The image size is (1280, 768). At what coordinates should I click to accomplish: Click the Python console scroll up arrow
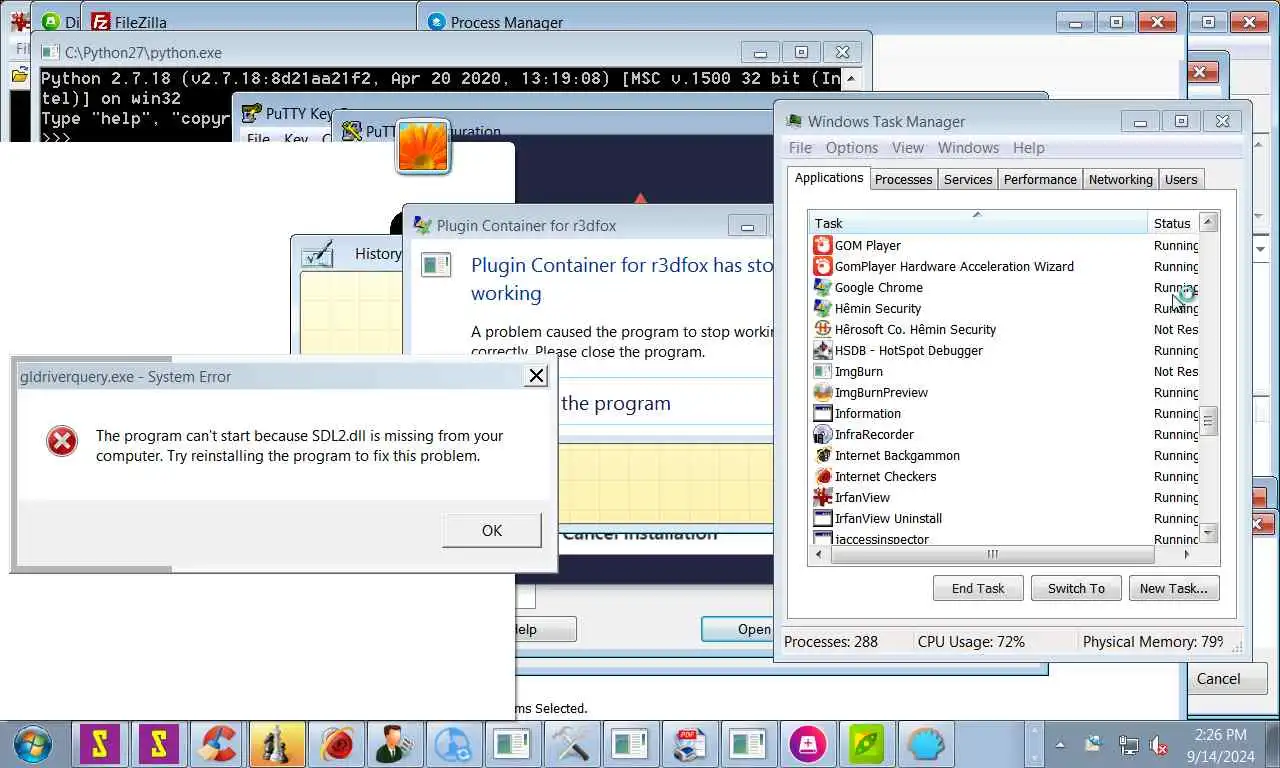[x=852, y=78]
